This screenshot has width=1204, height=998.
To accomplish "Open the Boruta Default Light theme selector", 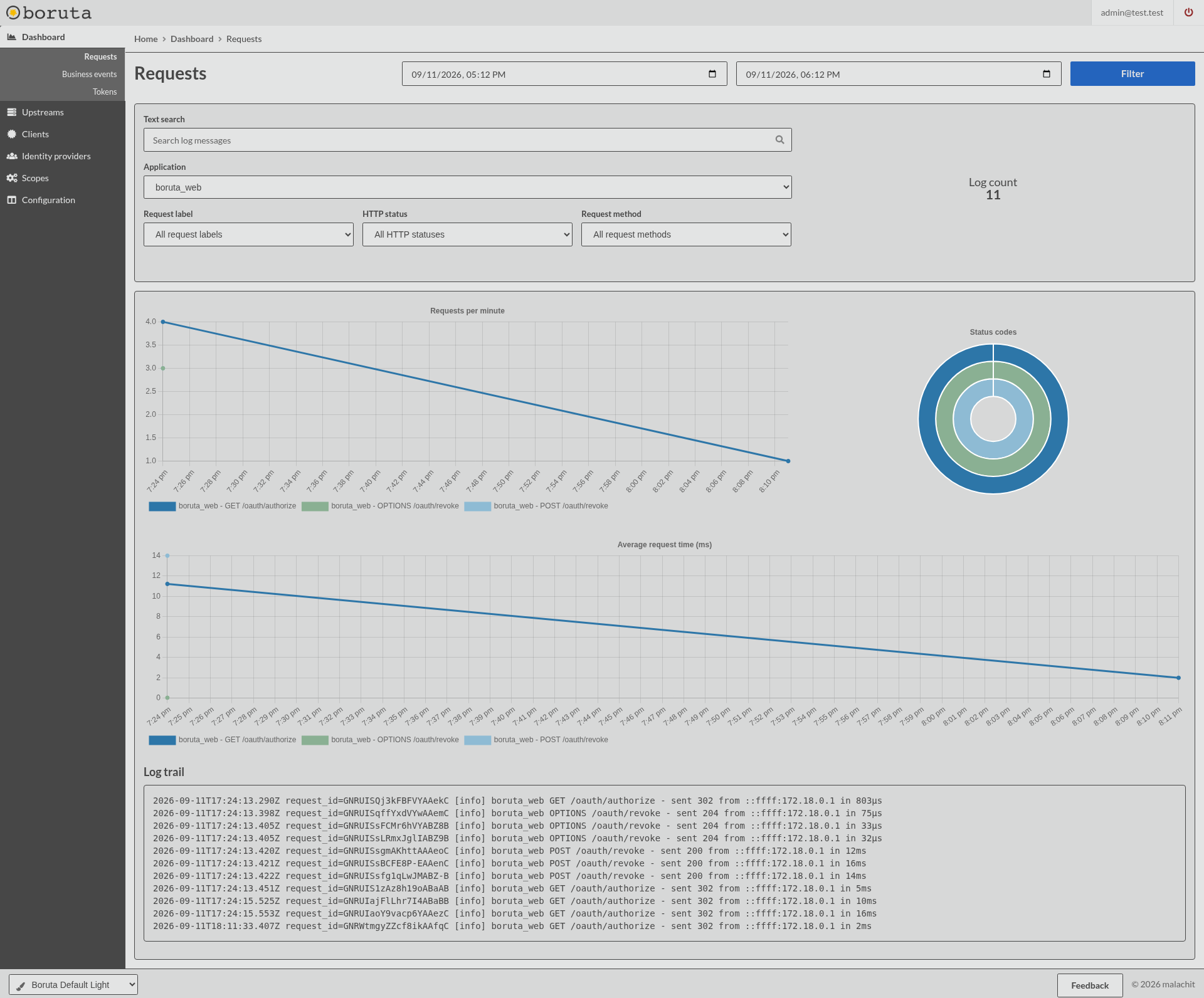I will click(x=73, y=985).
